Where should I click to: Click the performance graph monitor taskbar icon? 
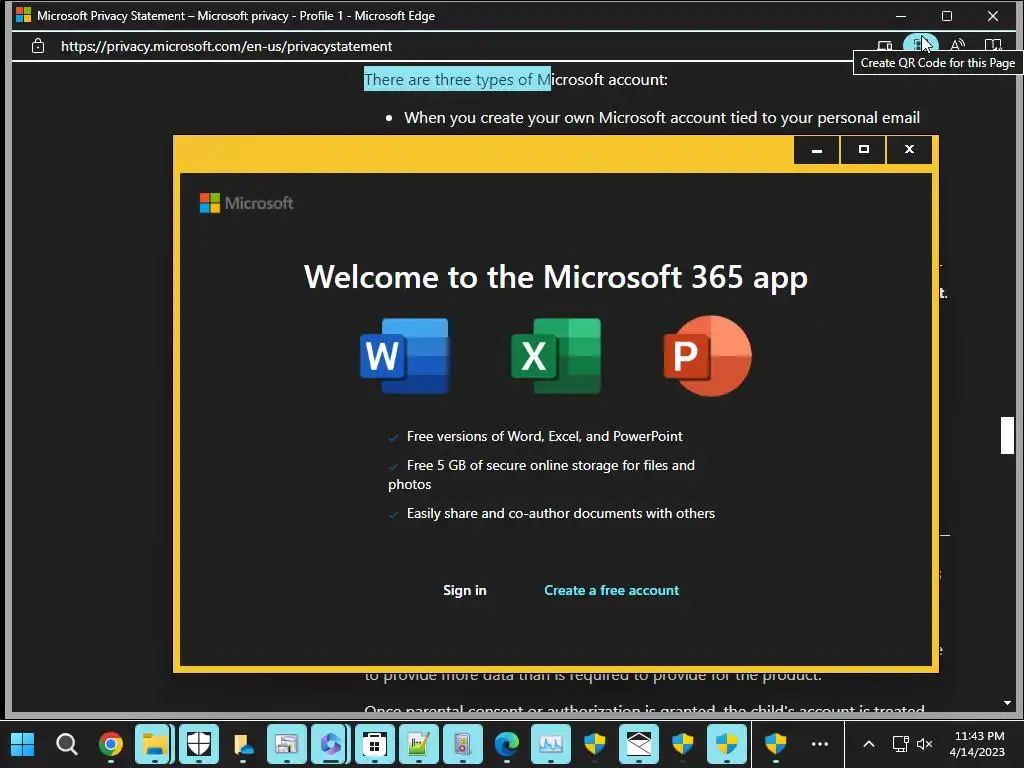tap(551, 744)
